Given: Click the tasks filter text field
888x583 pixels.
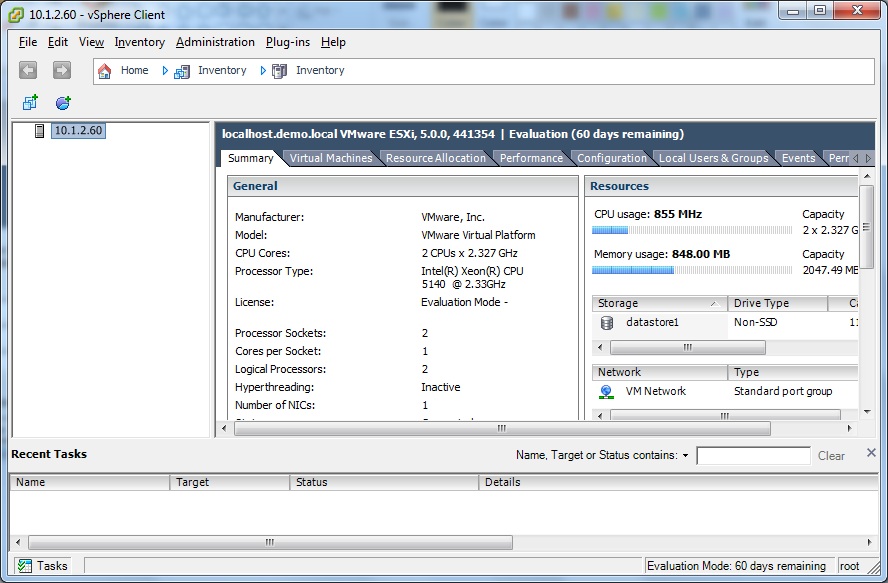Looking at the screenshot, I should 753,456.
